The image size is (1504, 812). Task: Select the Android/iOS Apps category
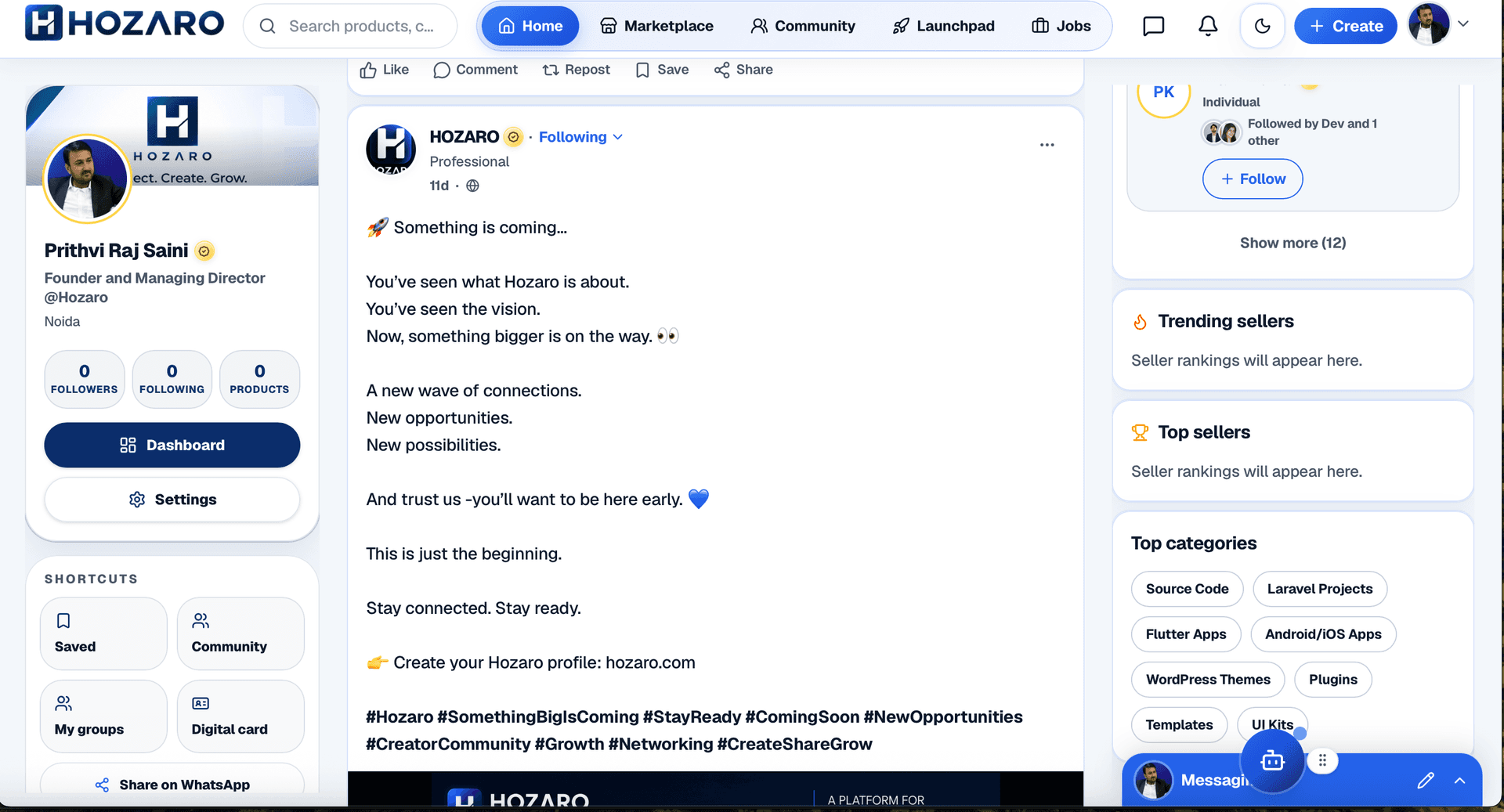click(x=1323, y=634)
